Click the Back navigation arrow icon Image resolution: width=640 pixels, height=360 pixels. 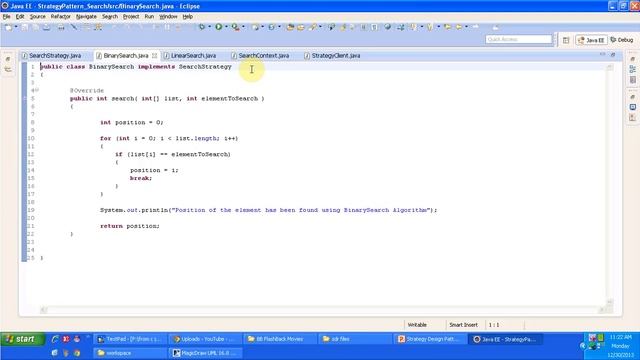tap(459, 27)
